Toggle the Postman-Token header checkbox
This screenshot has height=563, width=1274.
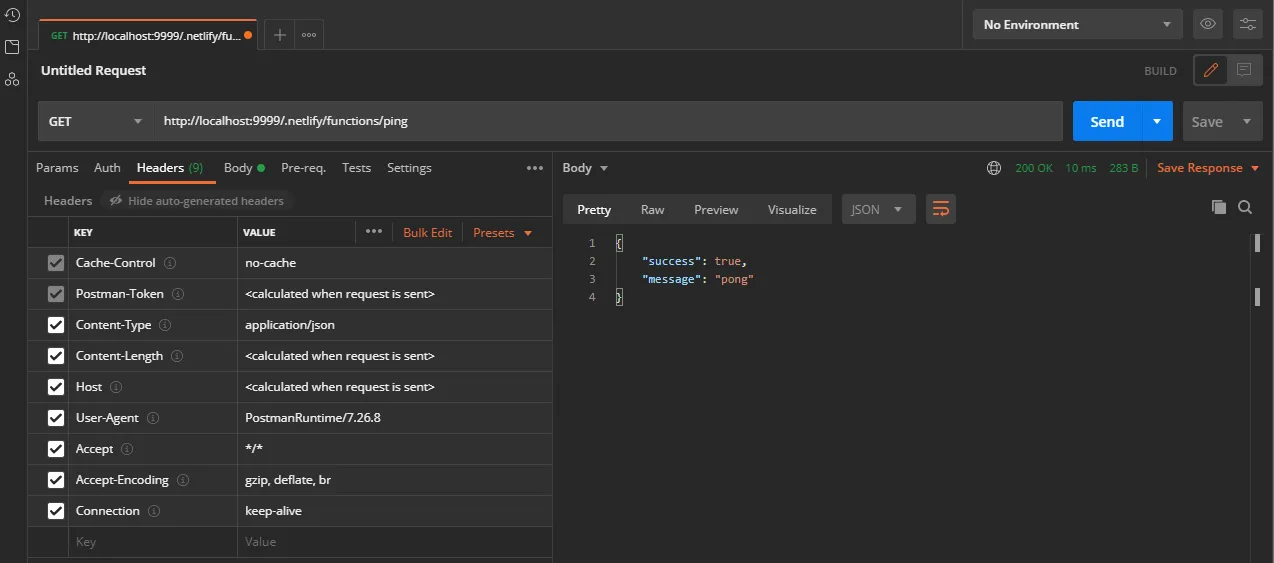[x=56, y=294]
